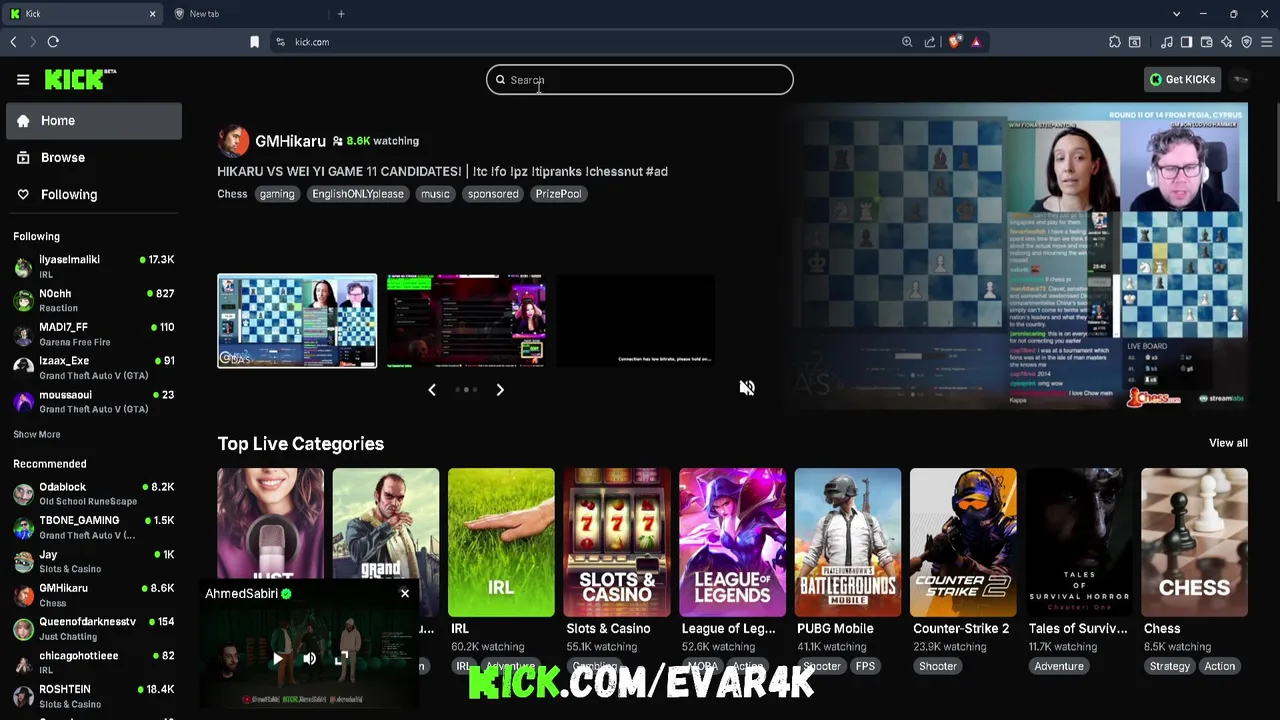The width and height of the screenshot is (1280, 720).
Task: Click the Get KICKs button
Action: click(x=1182, y=80)
